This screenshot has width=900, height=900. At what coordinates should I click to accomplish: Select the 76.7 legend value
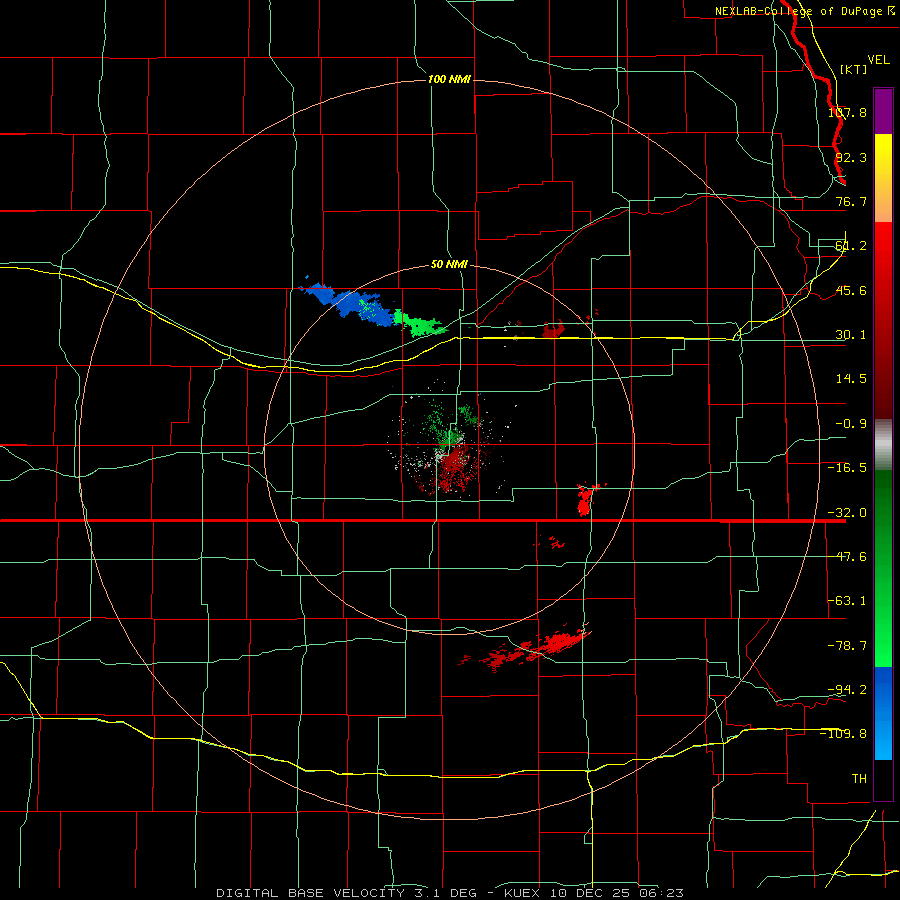click(x=851, y=201)
